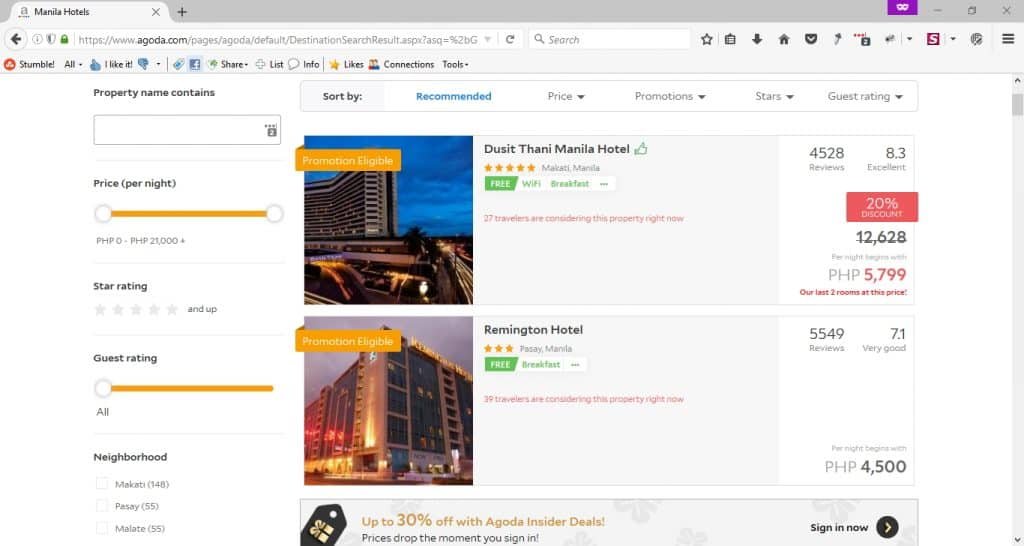Open the All dropdown in StumbleUpon toolbar
This screenshot has height=546, width=1024.
[x=73, y=64]
